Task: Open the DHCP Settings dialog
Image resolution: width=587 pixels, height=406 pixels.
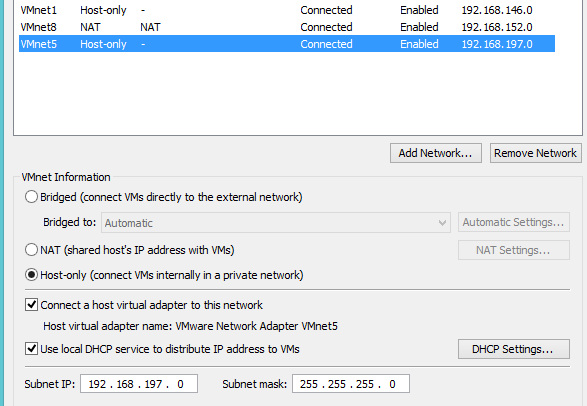Action: [x=514, y=349]
